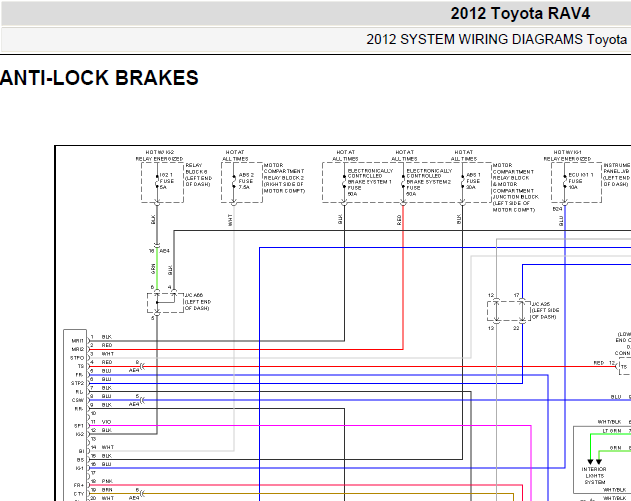Screen dimensions: 631x501
Task: Click the 'MRI1' terminal label
Action: pos(78,341)
